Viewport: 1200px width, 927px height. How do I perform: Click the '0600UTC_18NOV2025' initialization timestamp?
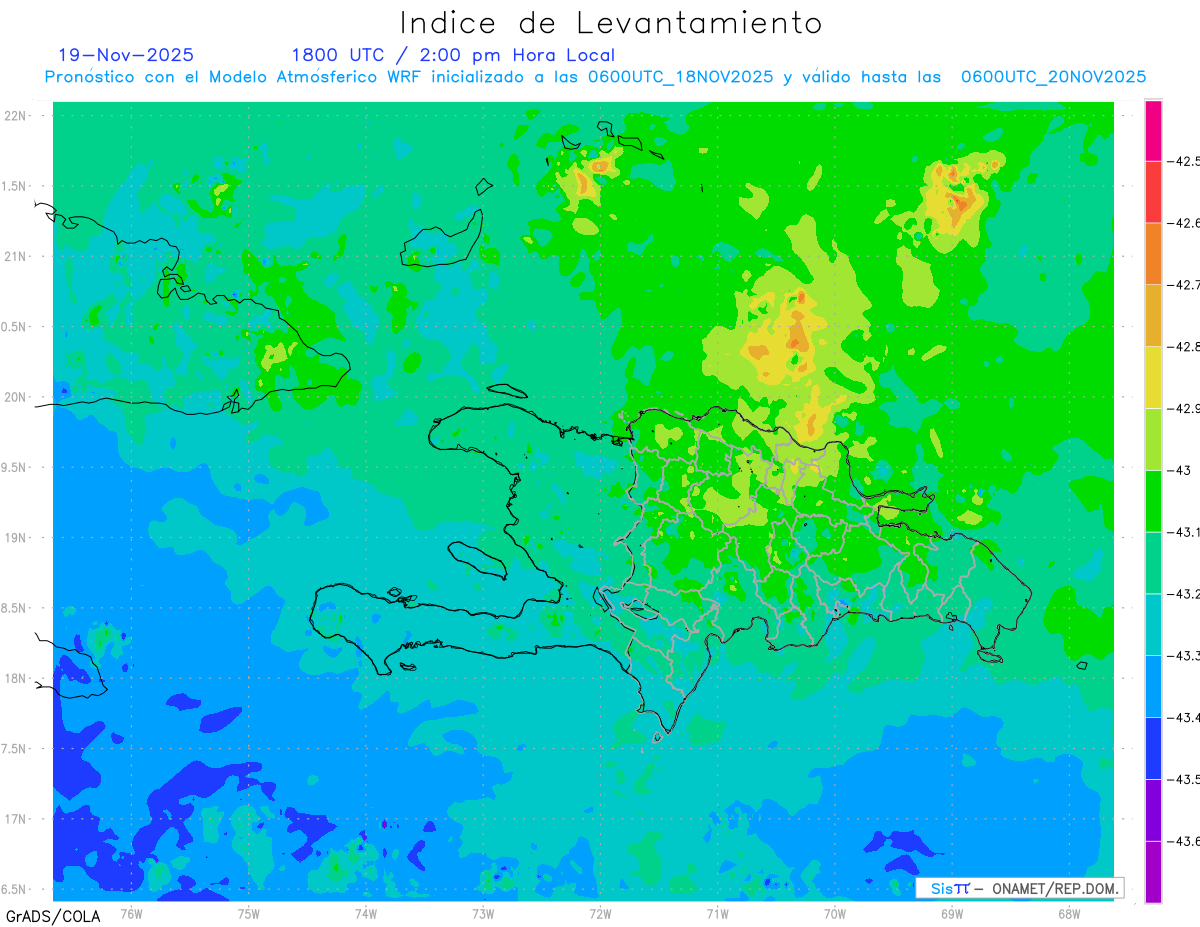(680, 77)
